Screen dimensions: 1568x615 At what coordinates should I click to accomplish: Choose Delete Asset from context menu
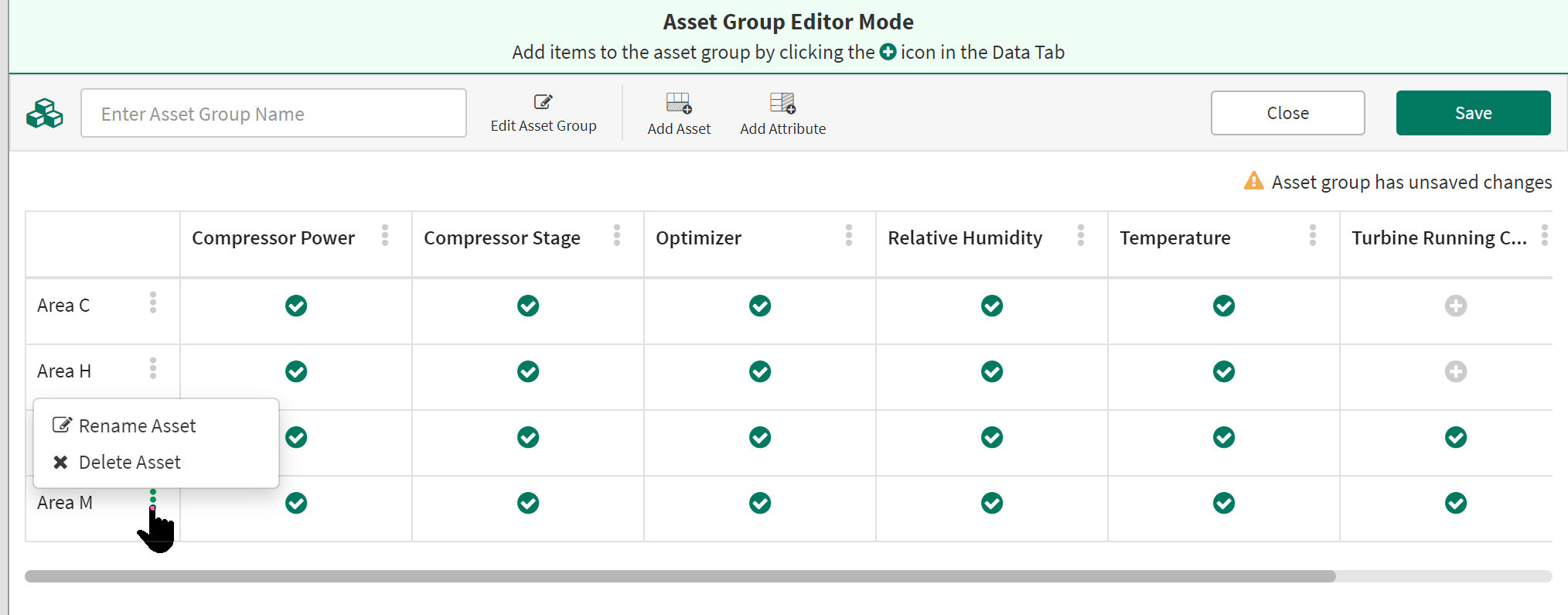129,462
